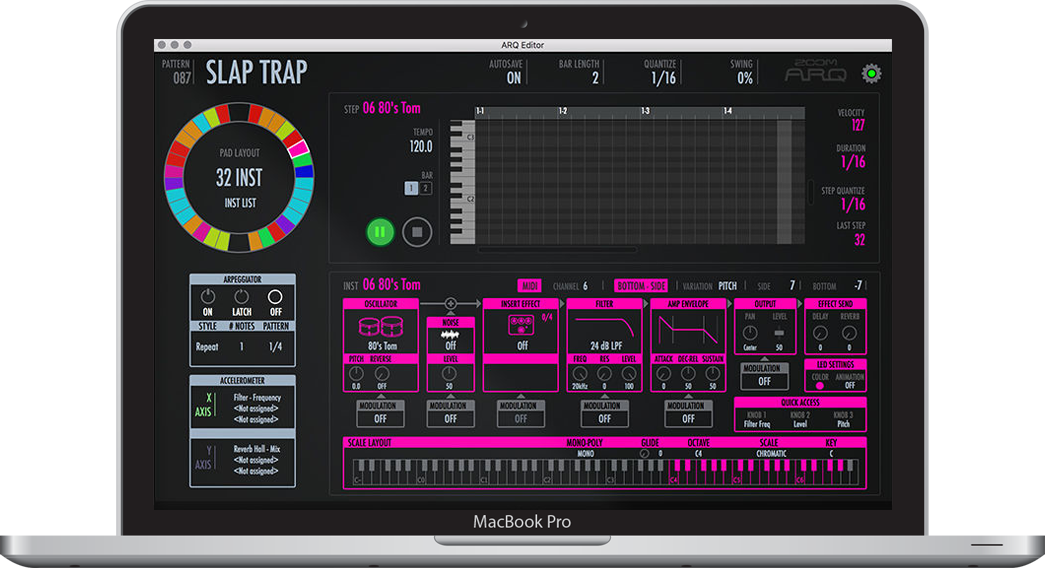
Task: Toggle Autosave ON setting
Action: click(514, 78)
